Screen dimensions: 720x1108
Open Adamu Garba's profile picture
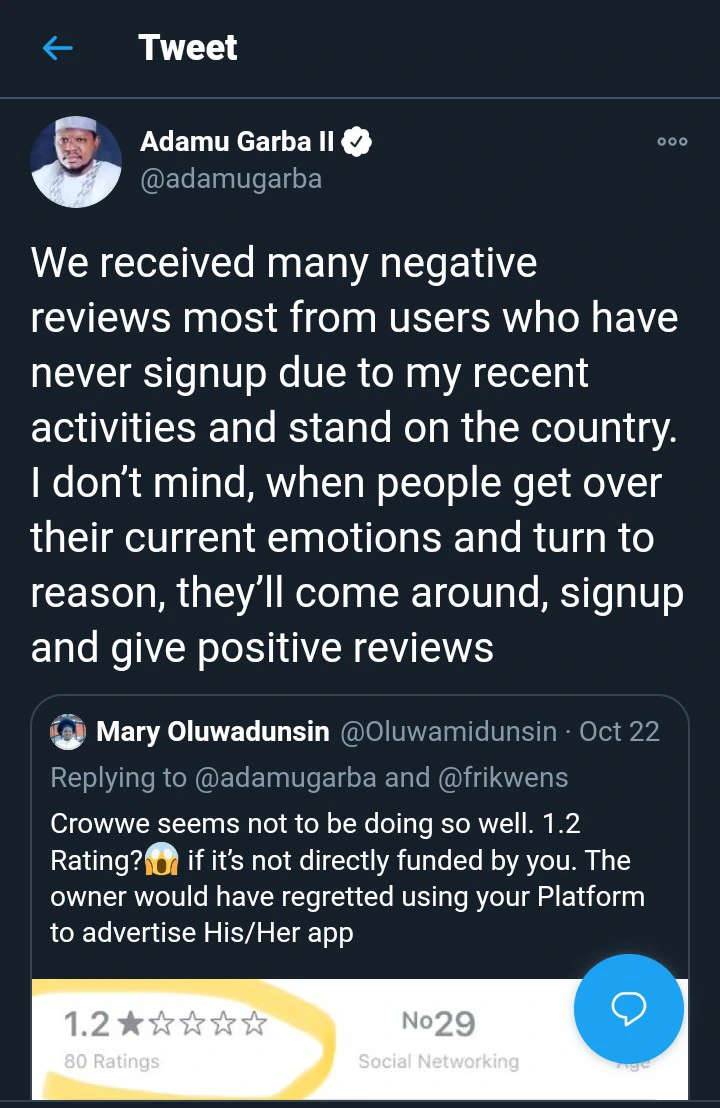(x=76, y=162)
